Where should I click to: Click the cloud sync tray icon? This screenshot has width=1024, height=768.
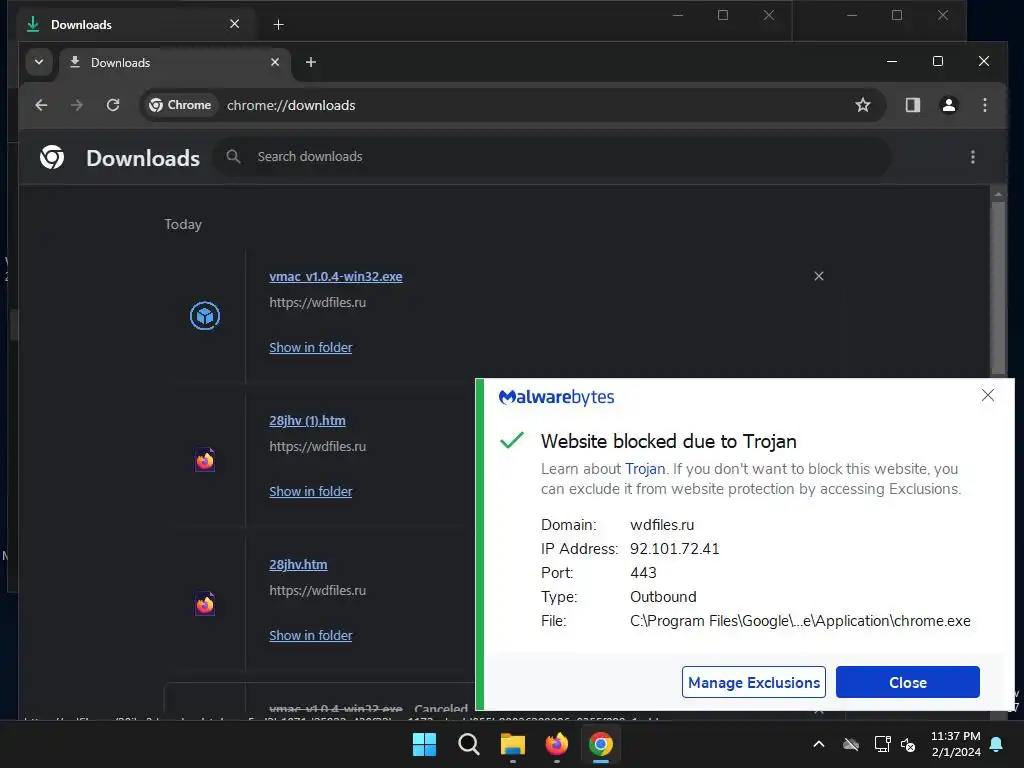850,744
